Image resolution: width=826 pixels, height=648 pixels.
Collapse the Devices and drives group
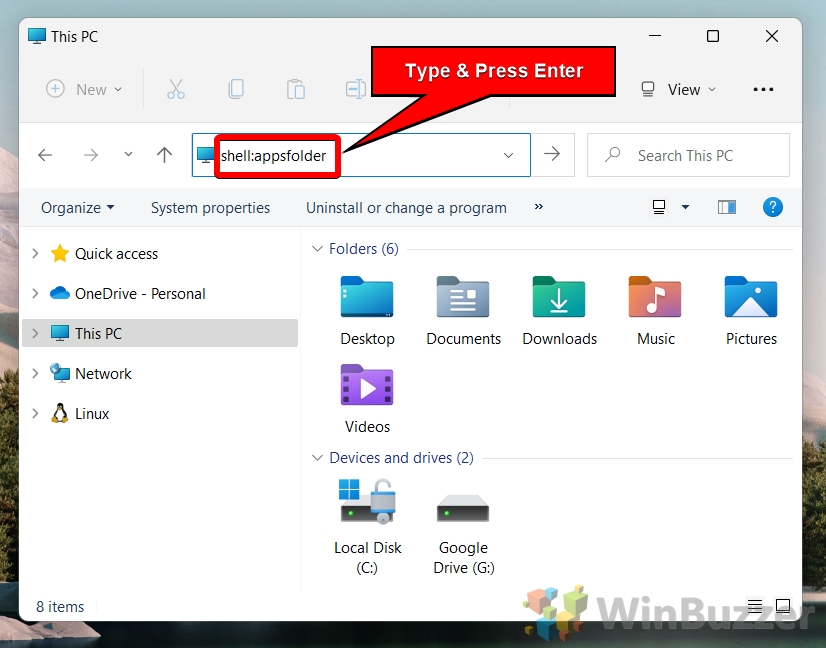coord(317,457)
